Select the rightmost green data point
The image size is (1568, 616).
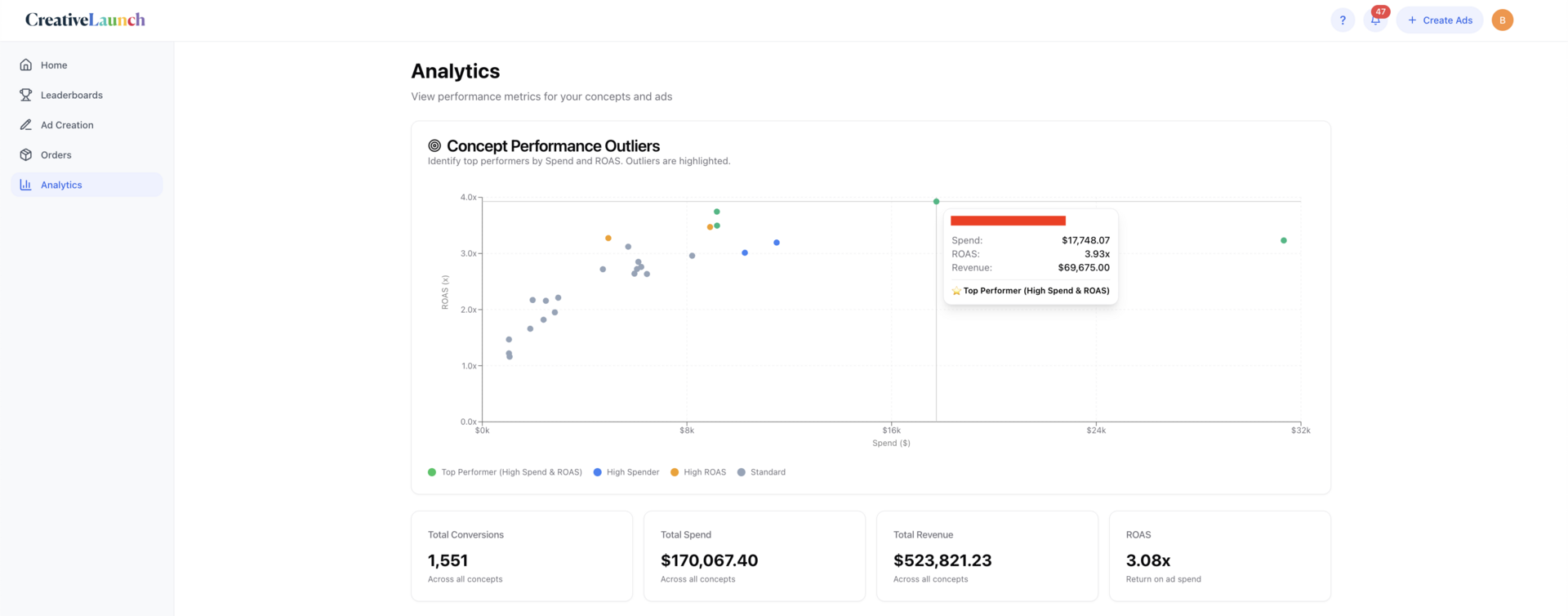point(1284,240)
